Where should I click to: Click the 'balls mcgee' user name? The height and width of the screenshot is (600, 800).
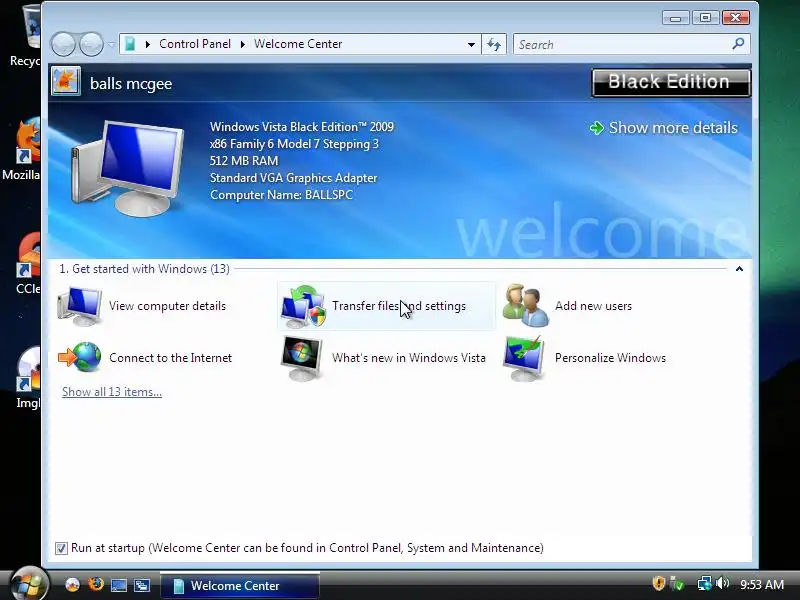(x=131, y=84)
